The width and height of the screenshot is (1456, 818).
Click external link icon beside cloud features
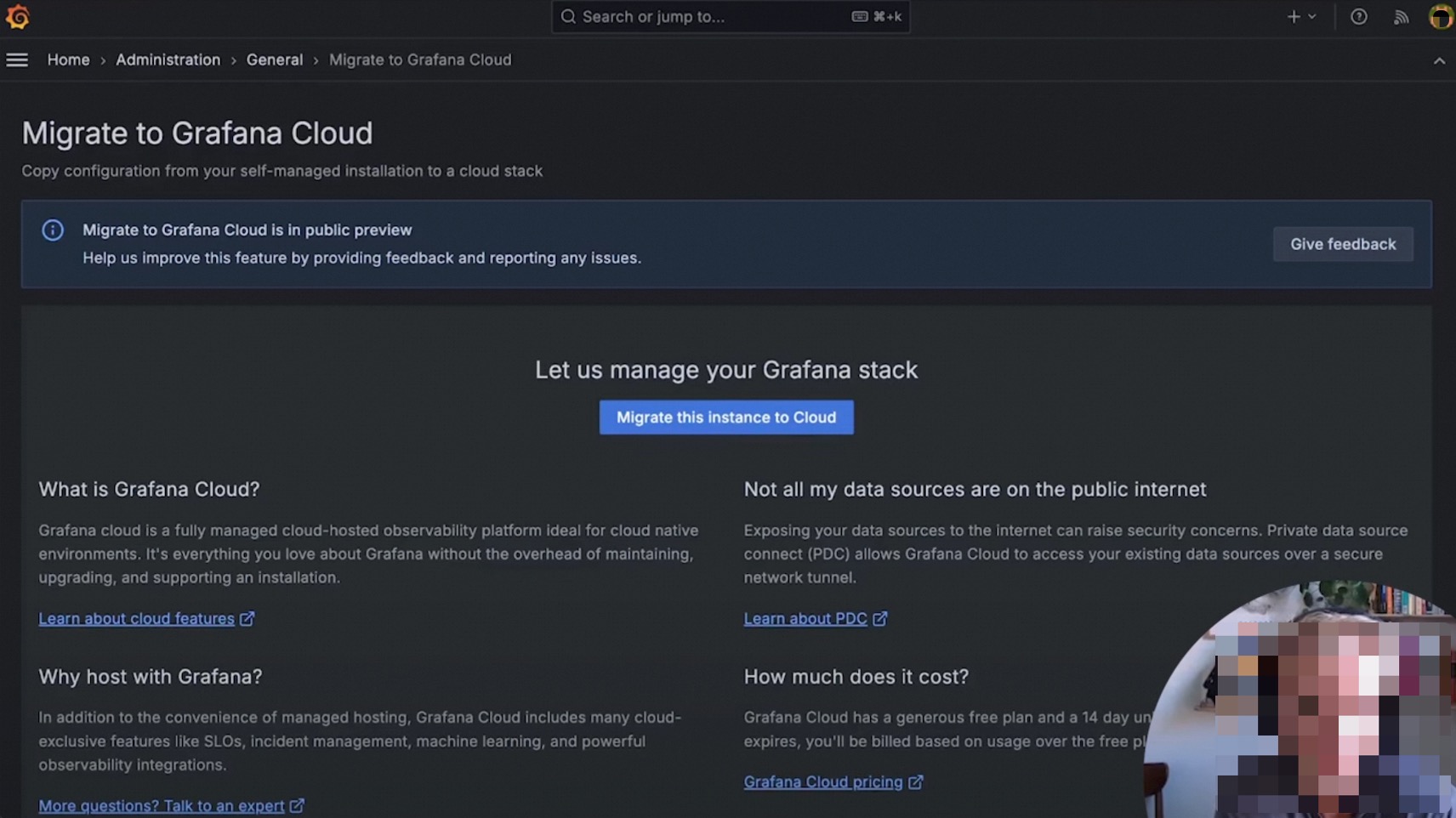point(247,619)
